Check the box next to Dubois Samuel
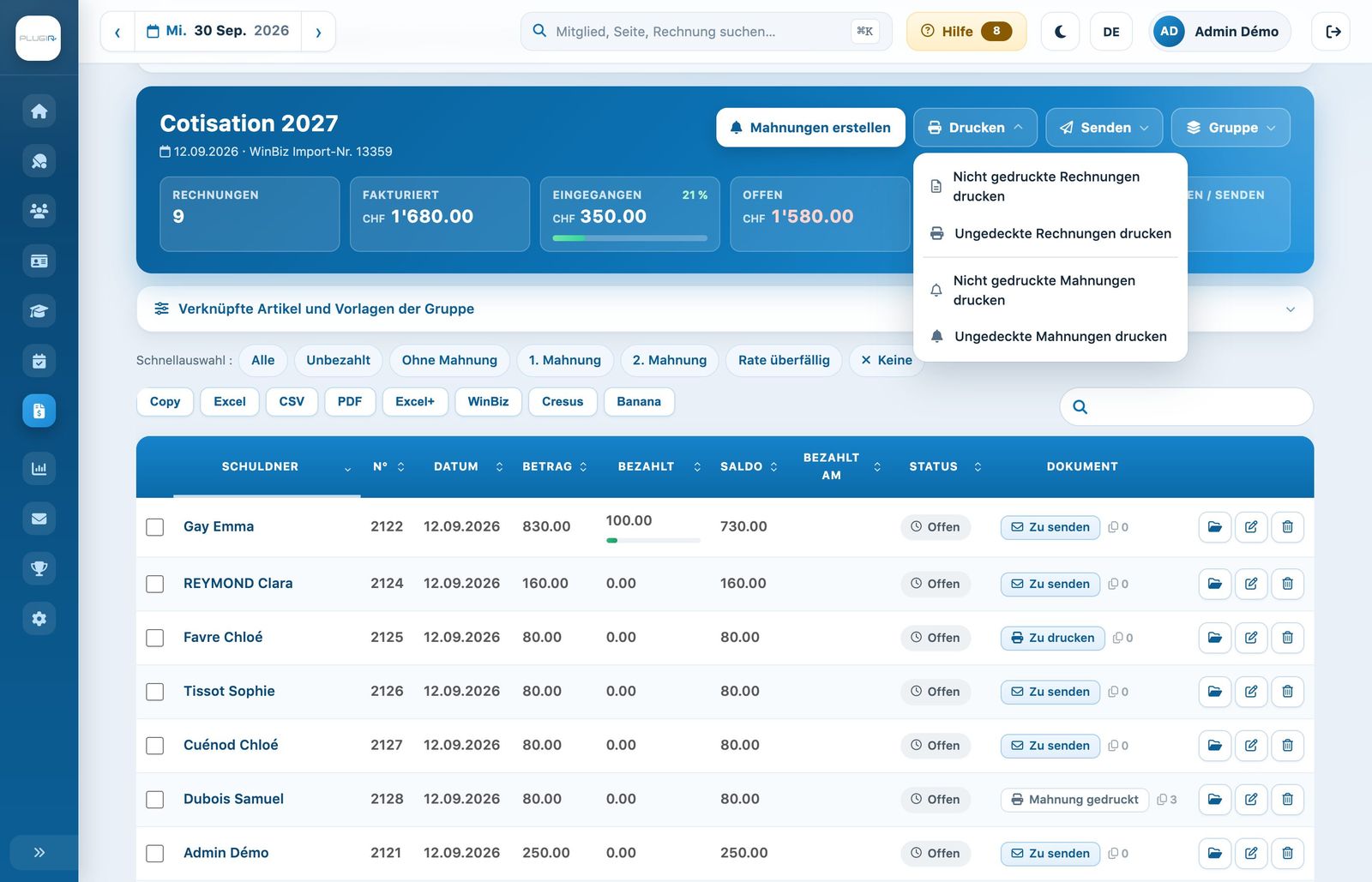1372x882 pixels. point(155,800)
